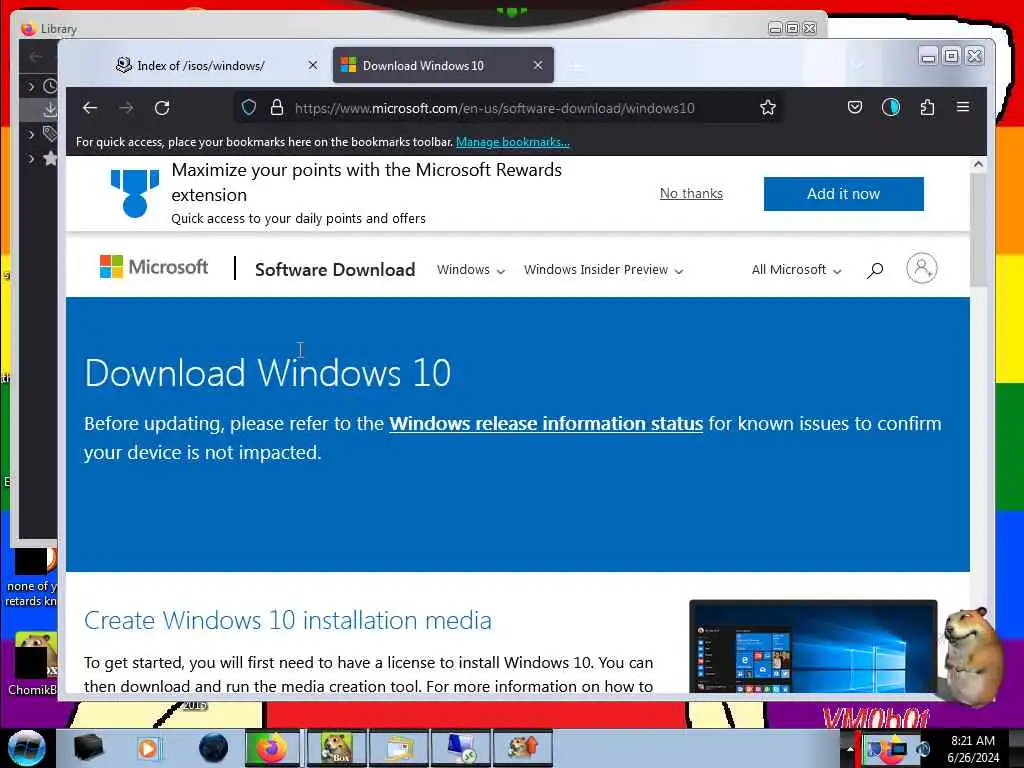
Task: Open Windows release information status link
Action: [546, 424]
